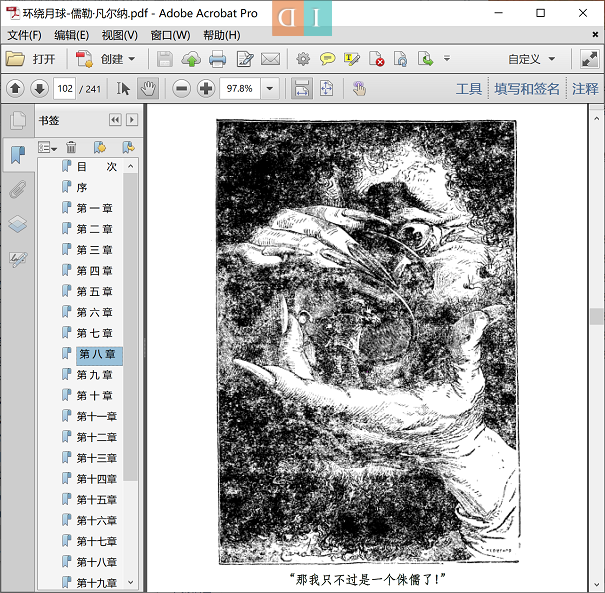Jump to bookmark 第十二章

[96, 437]
